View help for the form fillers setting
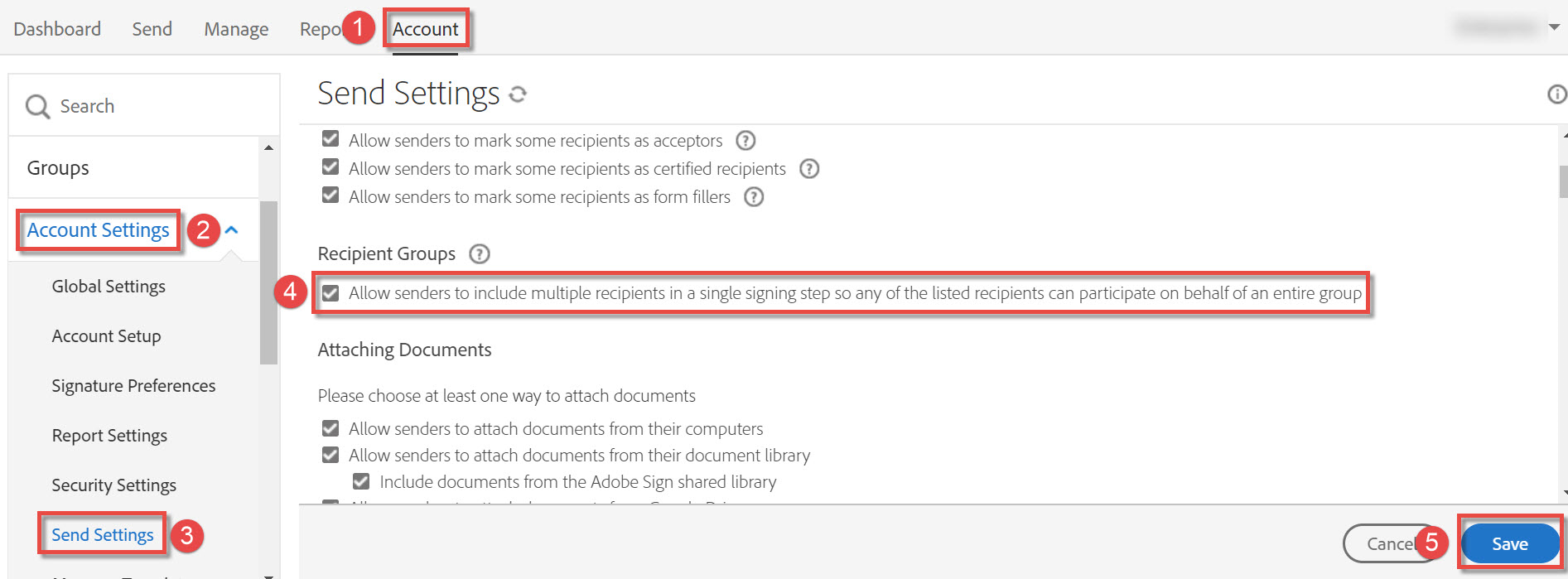 (753, 197)
